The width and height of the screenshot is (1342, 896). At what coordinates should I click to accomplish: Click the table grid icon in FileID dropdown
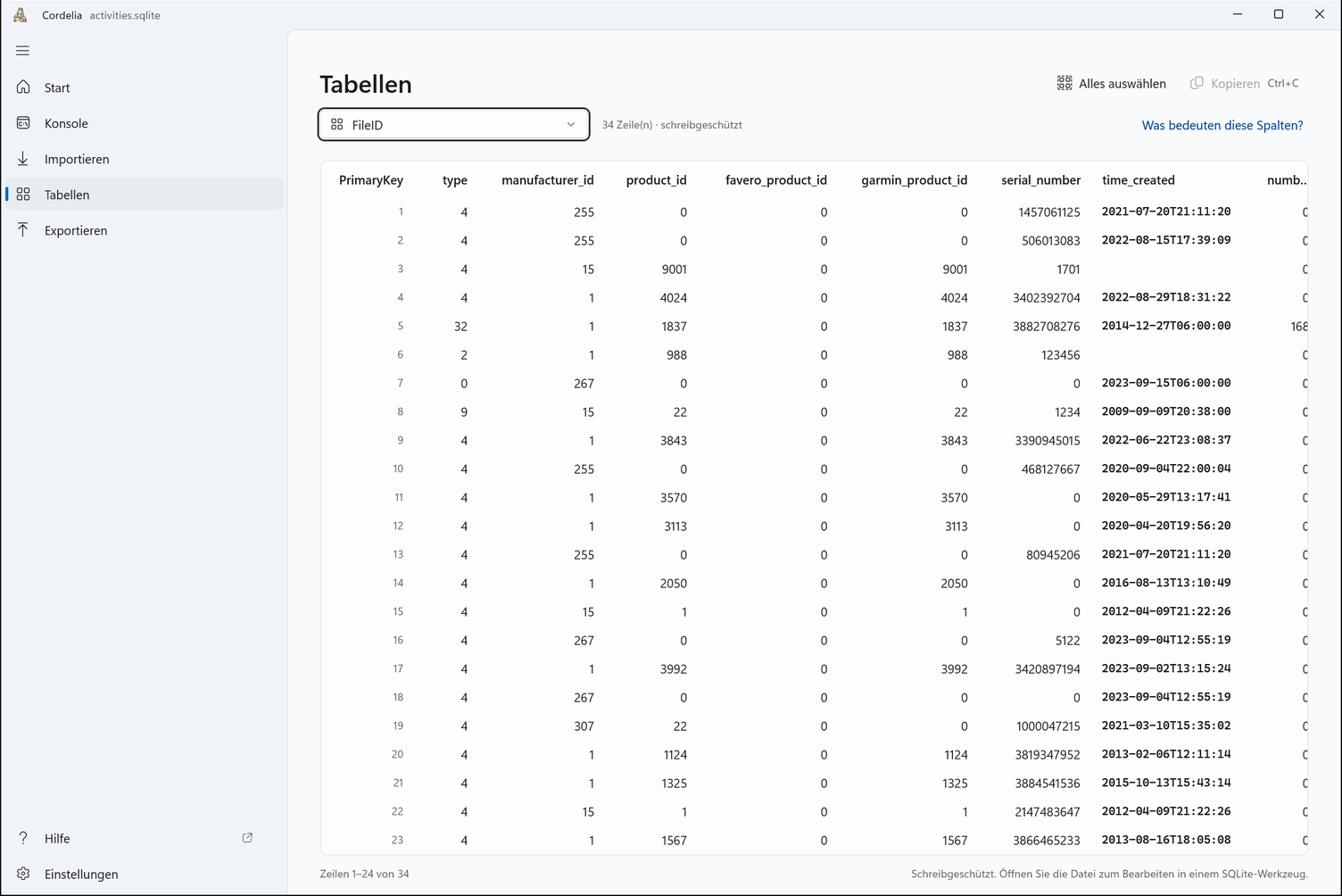tap(337, 125)
